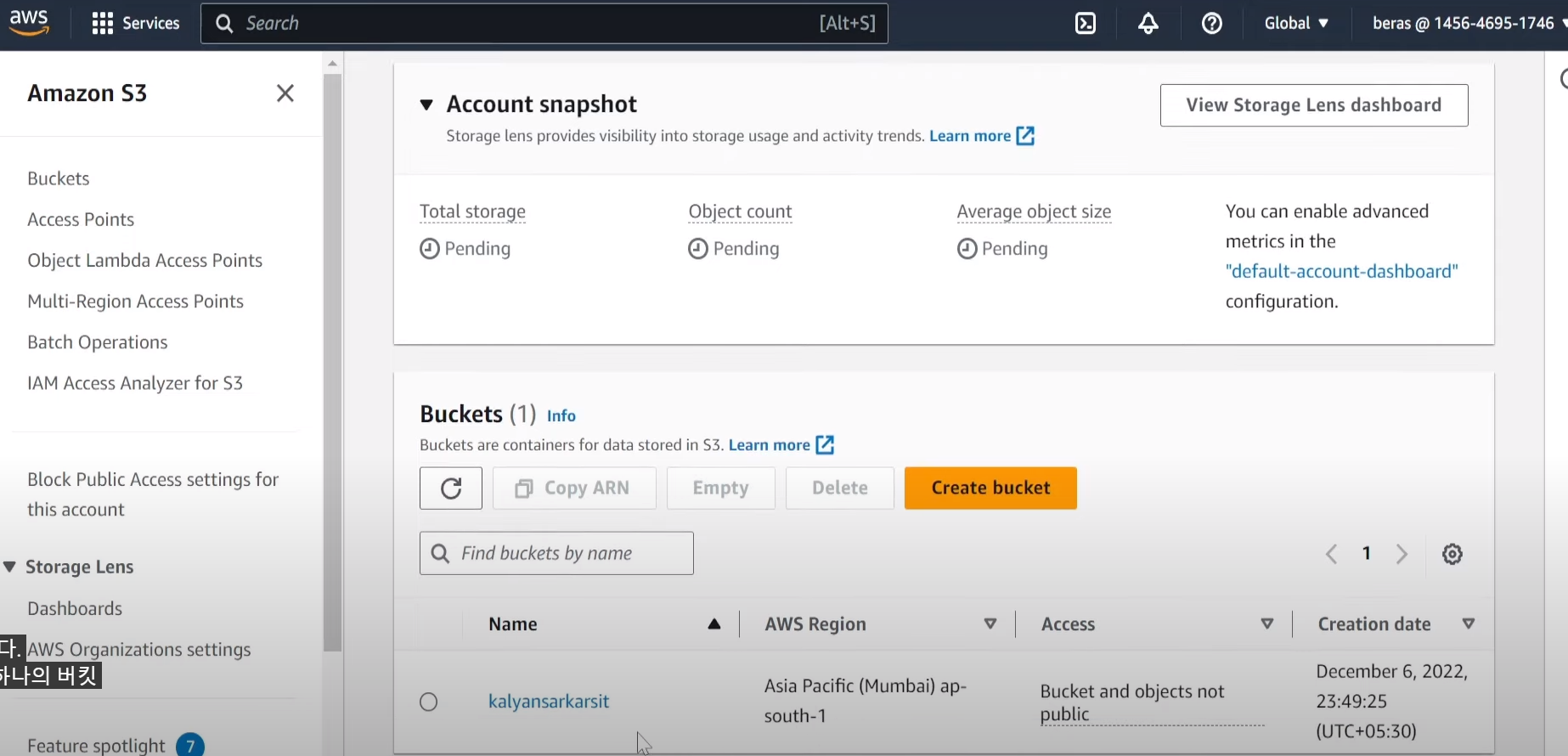Click View Storage Lens dashboard button

pos(1314,105)
